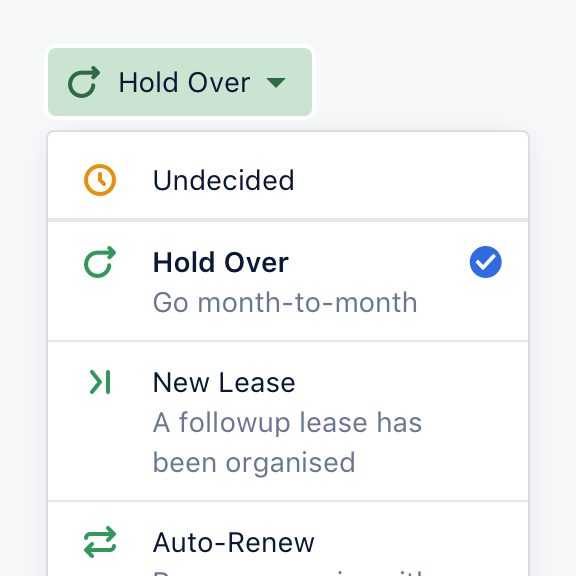Click the partially hidden Auto-Renew description

290,573
